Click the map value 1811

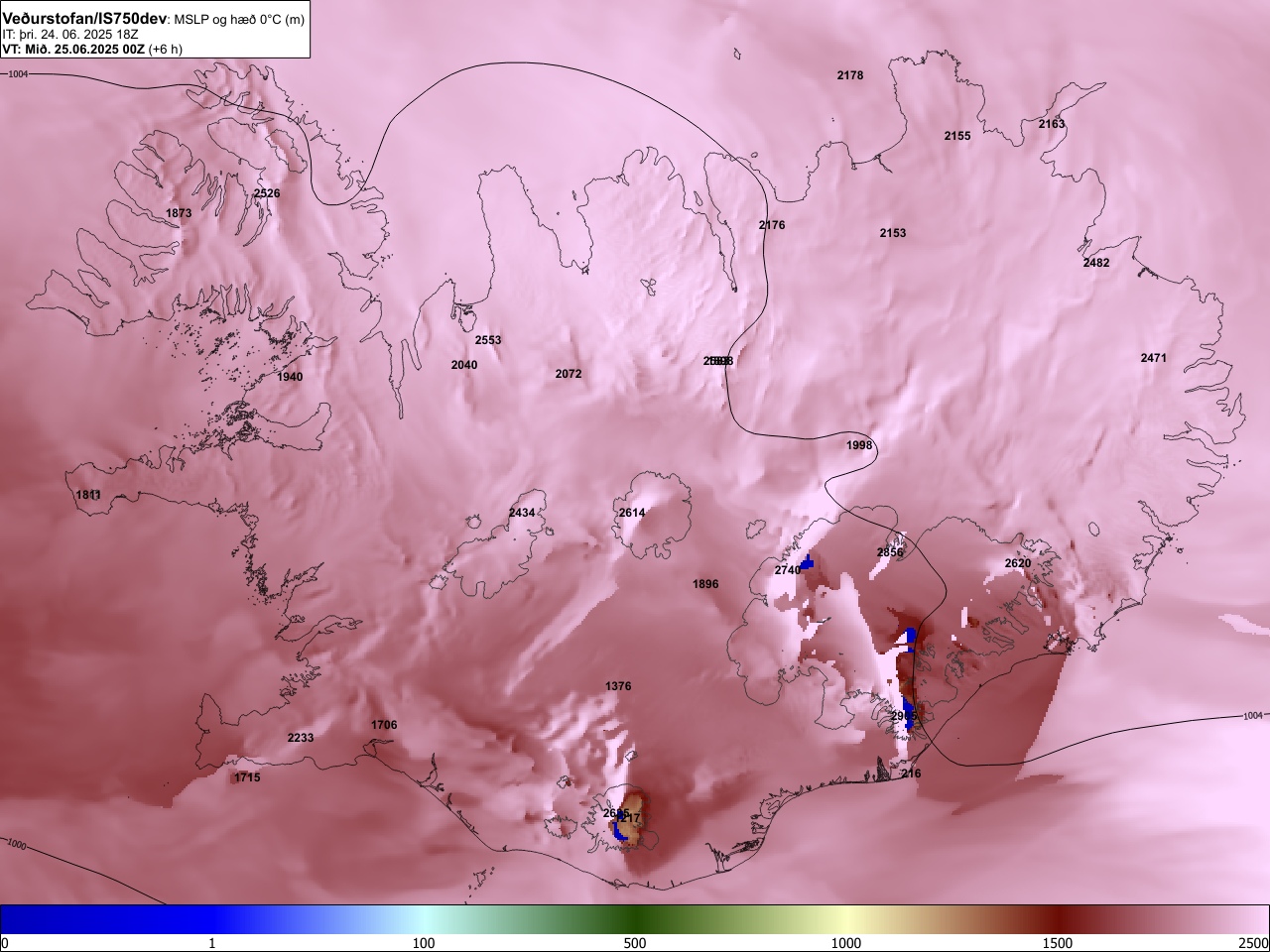pyautogui.click(x=88, y=495)
